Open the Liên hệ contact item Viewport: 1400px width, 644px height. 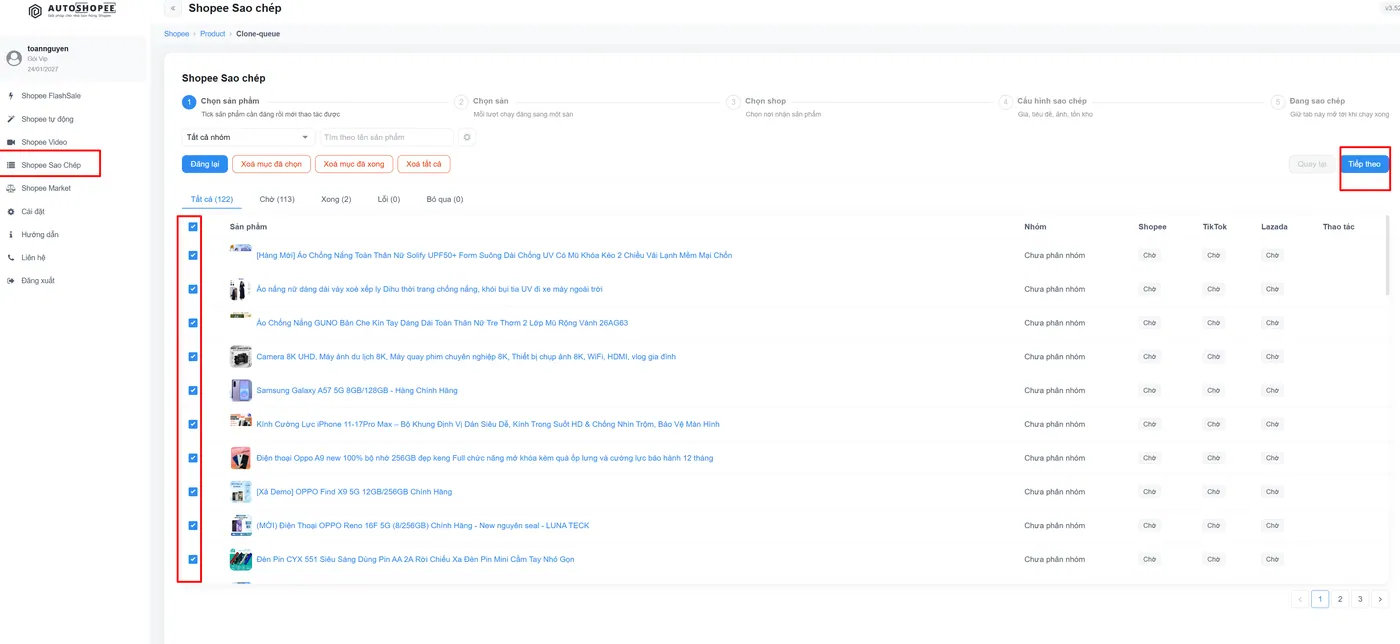(33, 257)
